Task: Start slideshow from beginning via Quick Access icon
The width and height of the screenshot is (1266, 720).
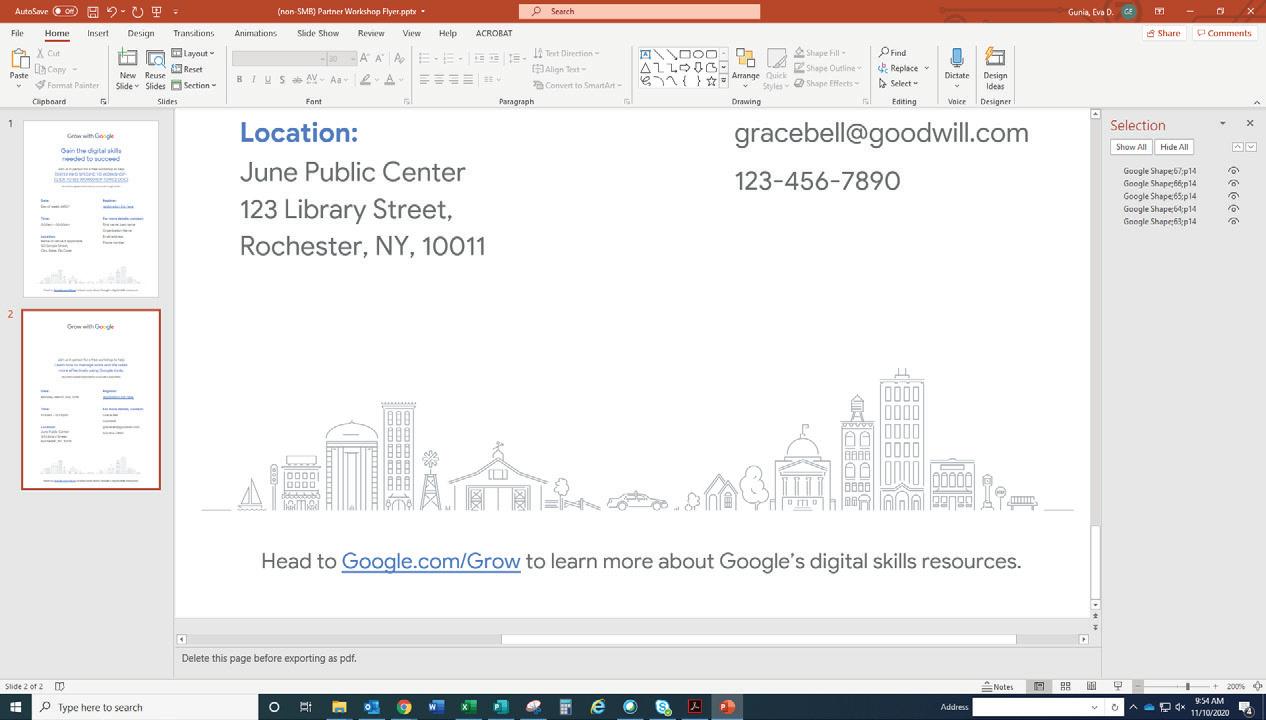Action: point(156,11)
